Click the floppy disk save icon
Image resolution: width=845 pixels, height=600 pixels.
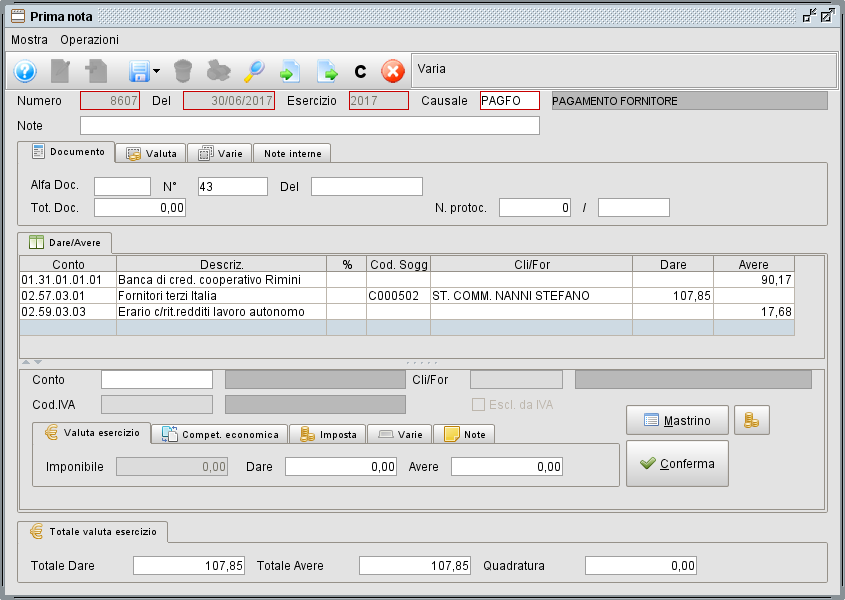138,71
